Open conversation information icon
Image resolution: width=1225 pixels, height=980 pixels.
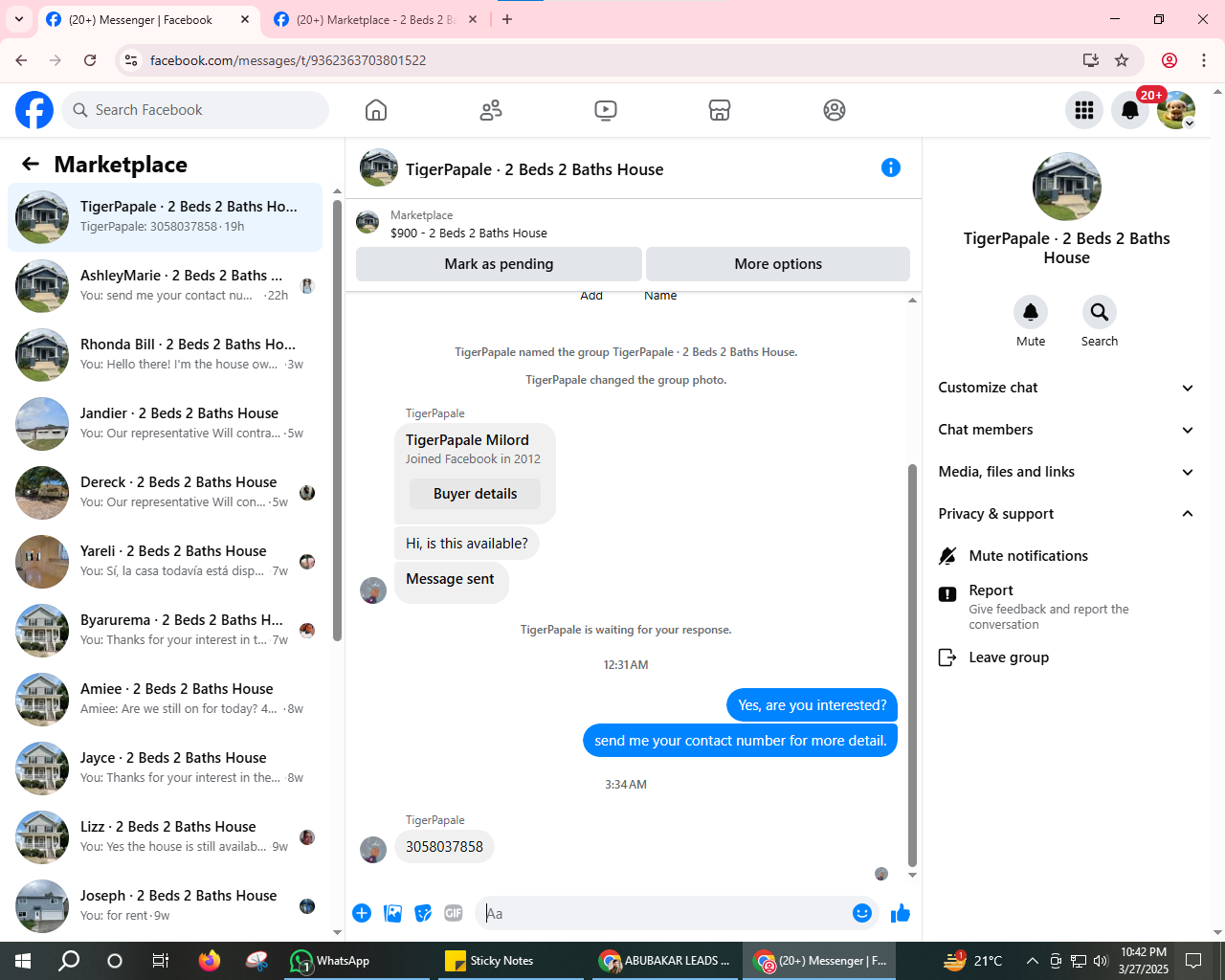(x=891, y=168)
